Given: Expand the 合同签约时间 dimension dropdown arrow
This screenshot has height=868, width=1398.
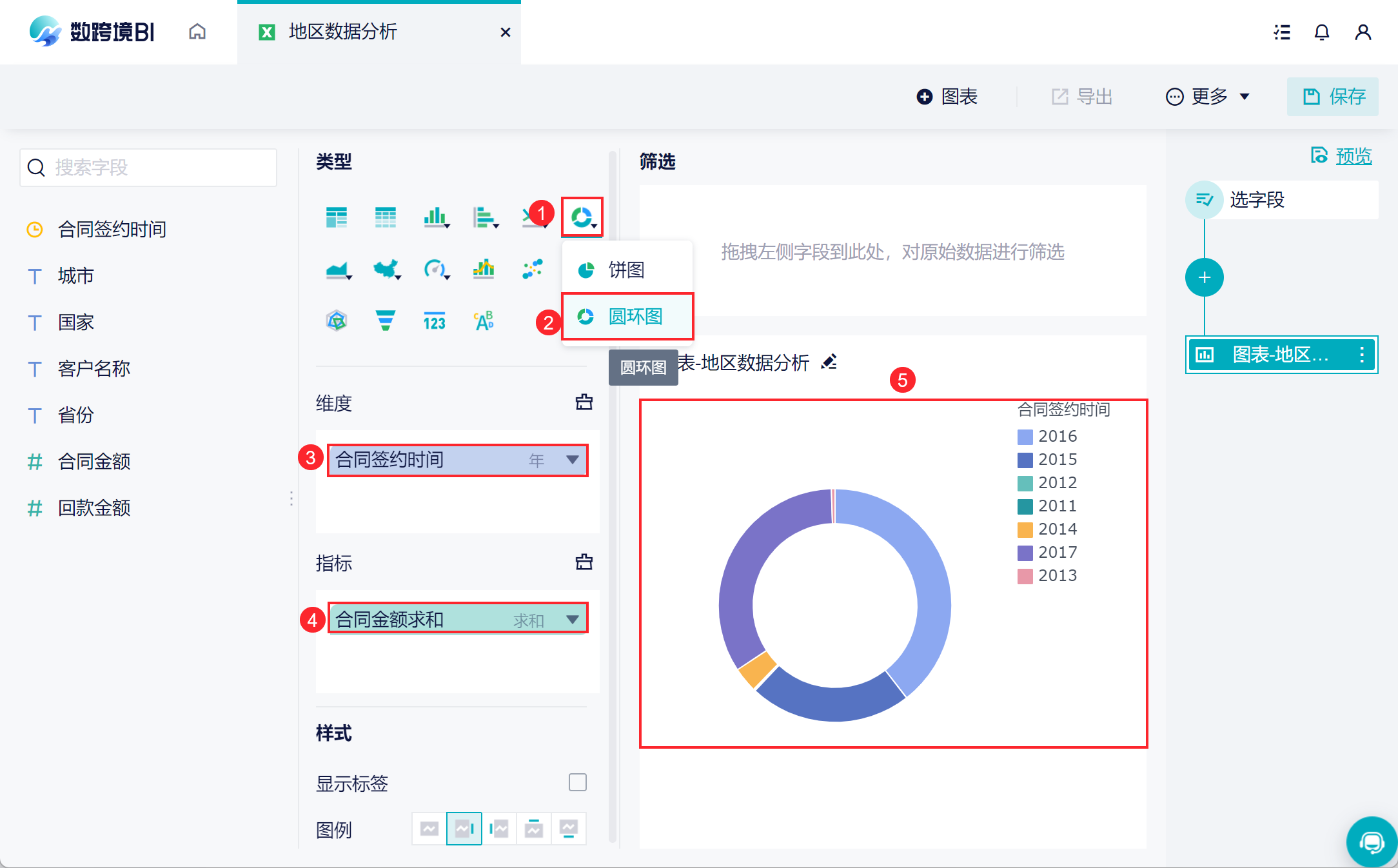Looking at the screenshot, I should coord(572,460).
